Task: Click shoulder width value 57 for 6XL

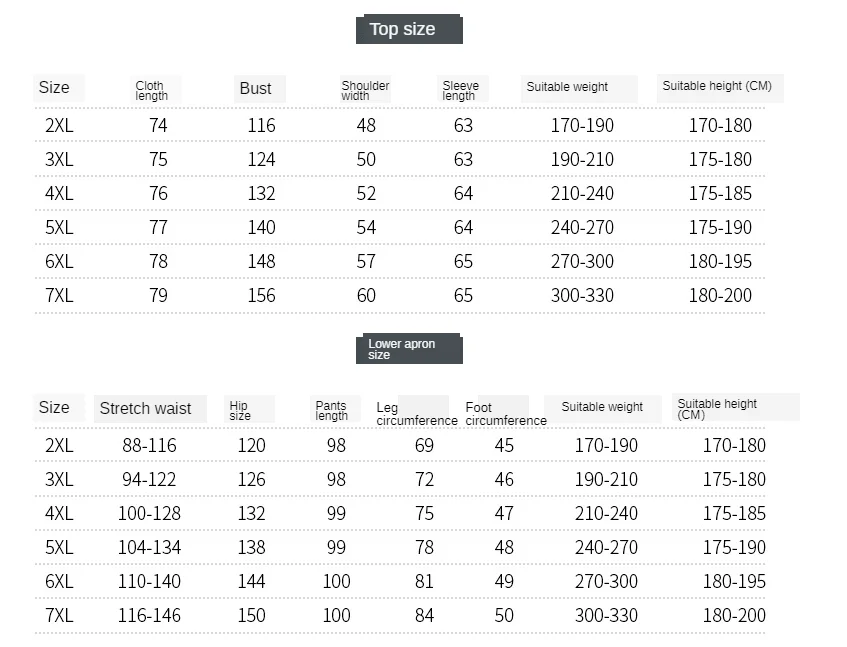Action: [366, 261]
